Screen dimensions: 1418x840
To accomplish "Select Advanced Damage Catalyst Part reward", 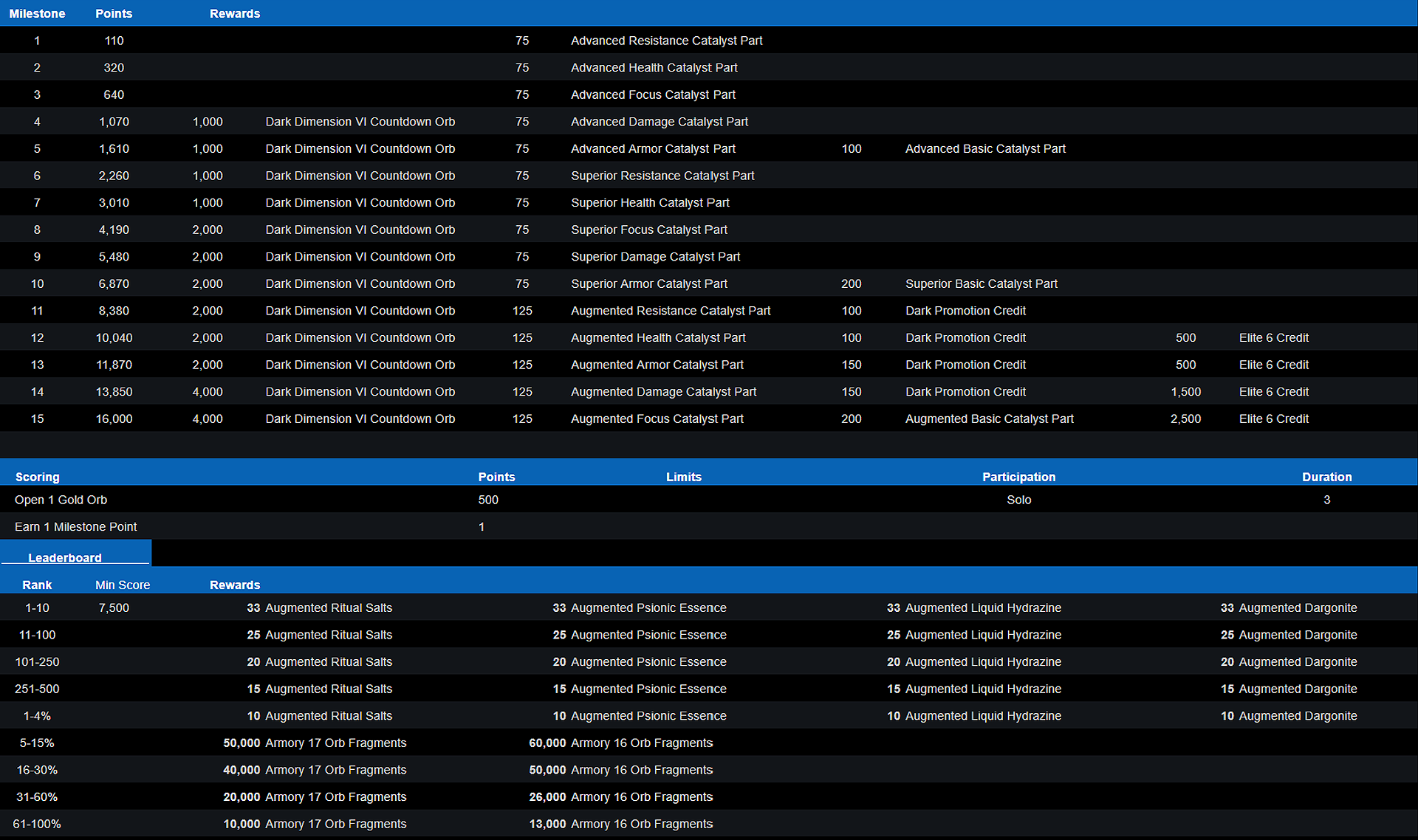I will [x=659, y=122].
